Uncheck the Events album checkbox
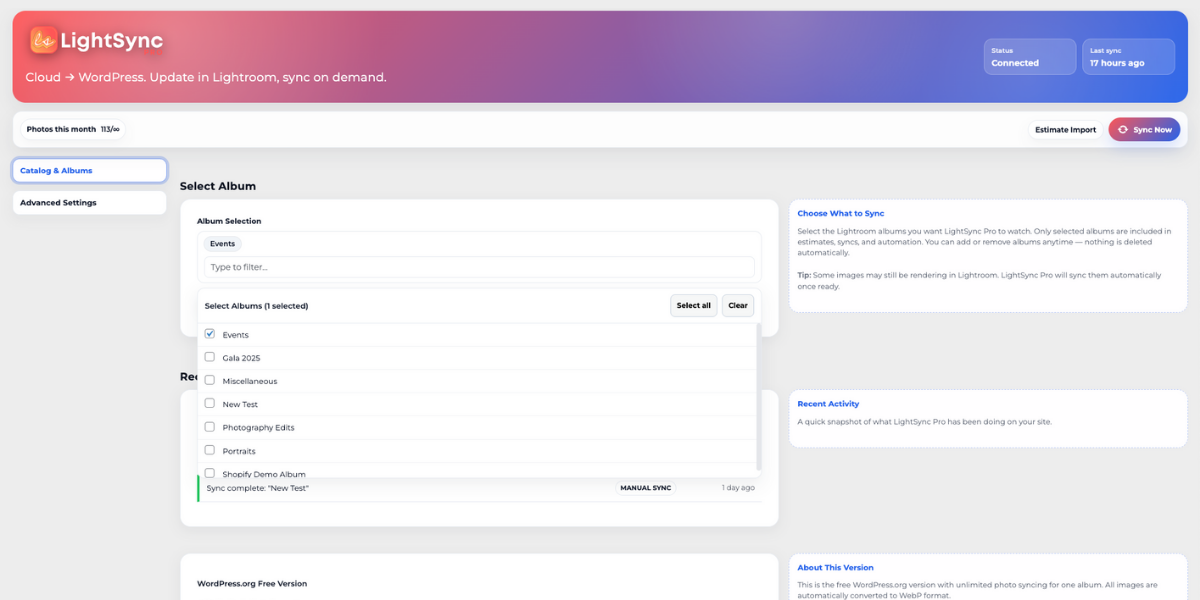The image size is (1200, 600). [209, 333]
